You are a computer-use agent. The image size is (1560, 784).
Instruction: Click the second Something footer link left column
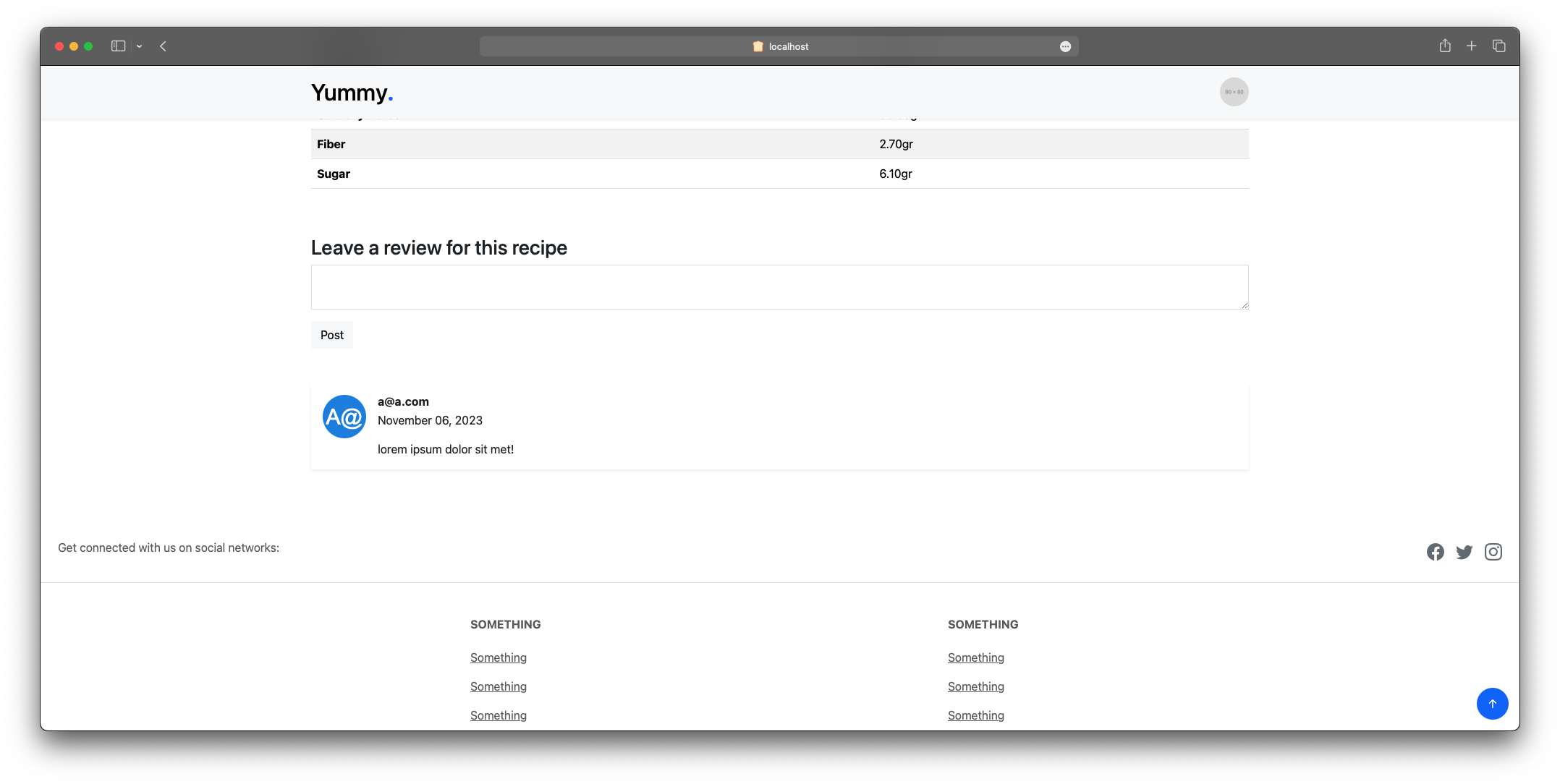click(x=498, y=686)
